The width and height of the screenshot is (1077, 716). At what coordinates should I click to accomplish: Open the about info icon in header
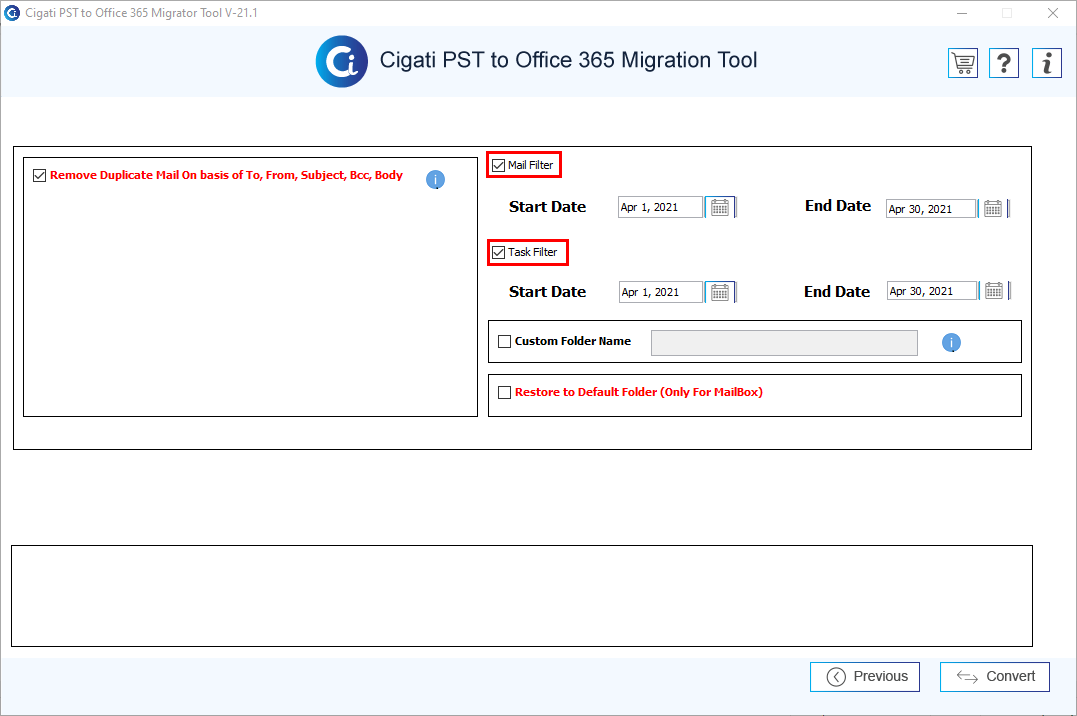(x=1046, y=63)
